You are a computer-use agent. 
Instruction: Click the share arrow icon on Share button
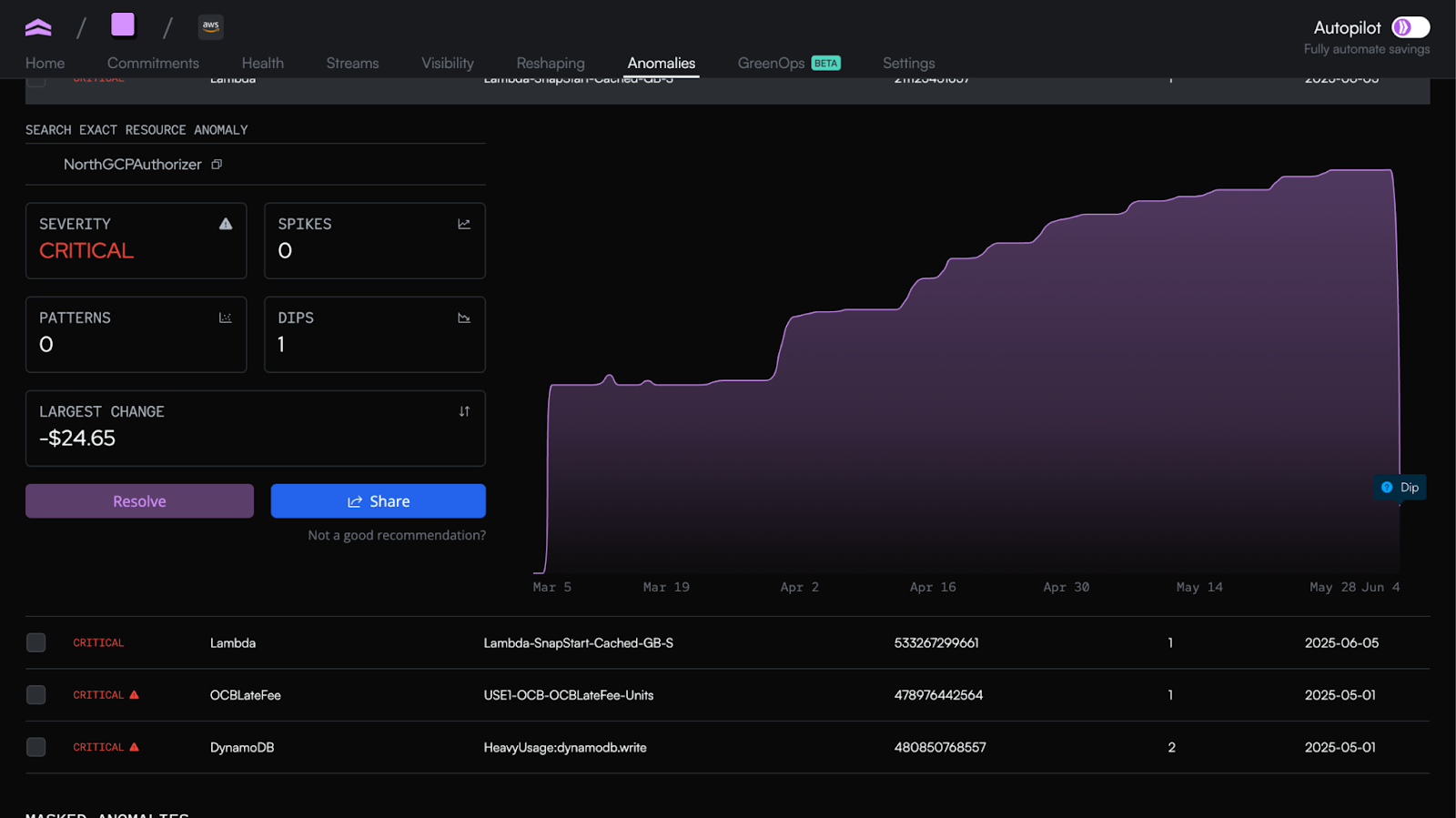(355, 501)
